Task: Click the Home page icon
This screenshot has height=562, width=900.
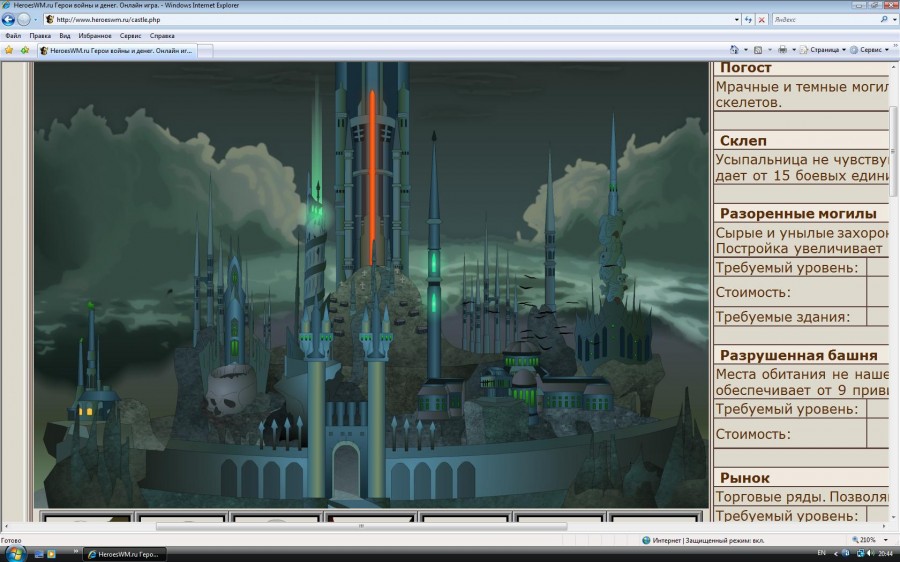Action: coord(734,50)
